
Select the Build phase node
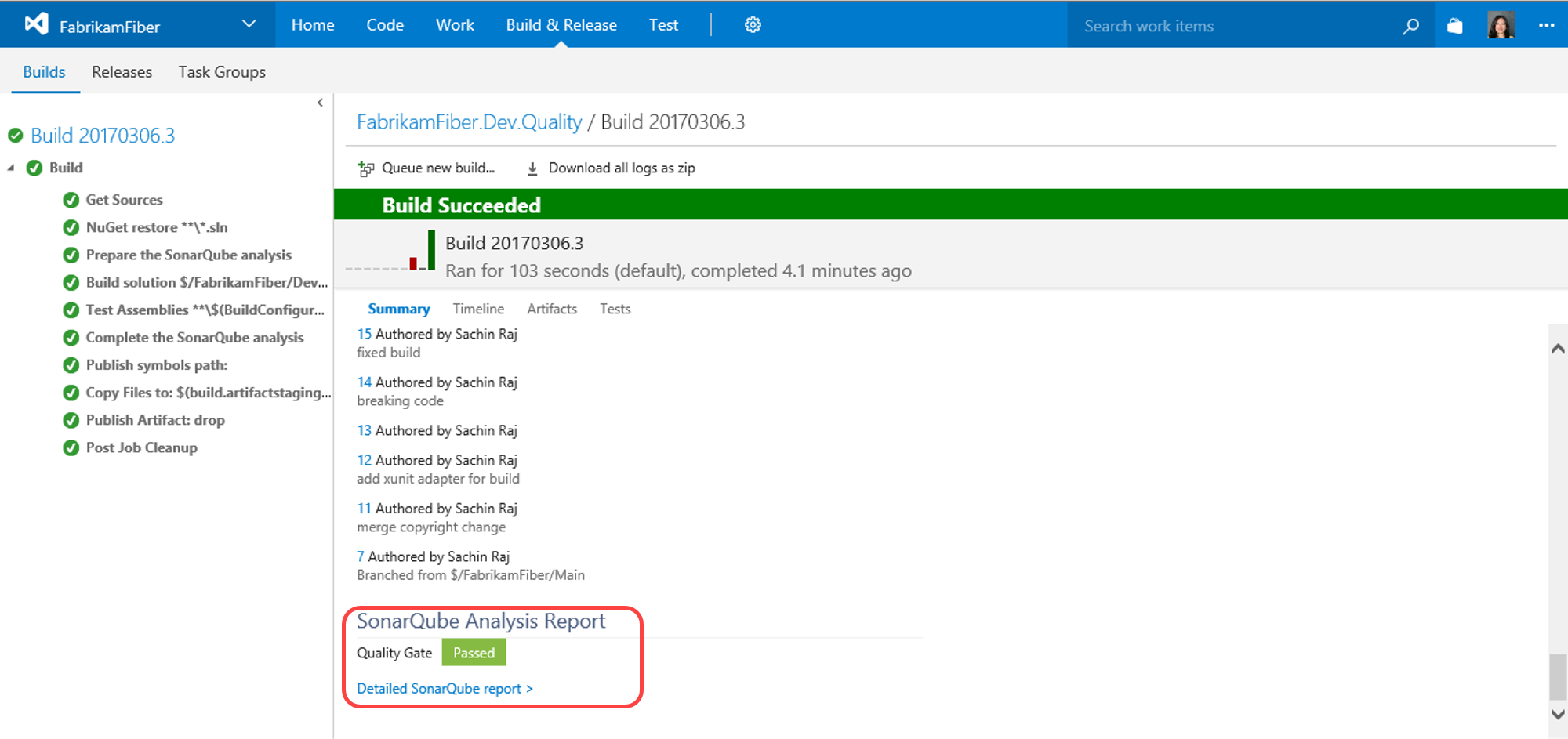tap(66, 168)
